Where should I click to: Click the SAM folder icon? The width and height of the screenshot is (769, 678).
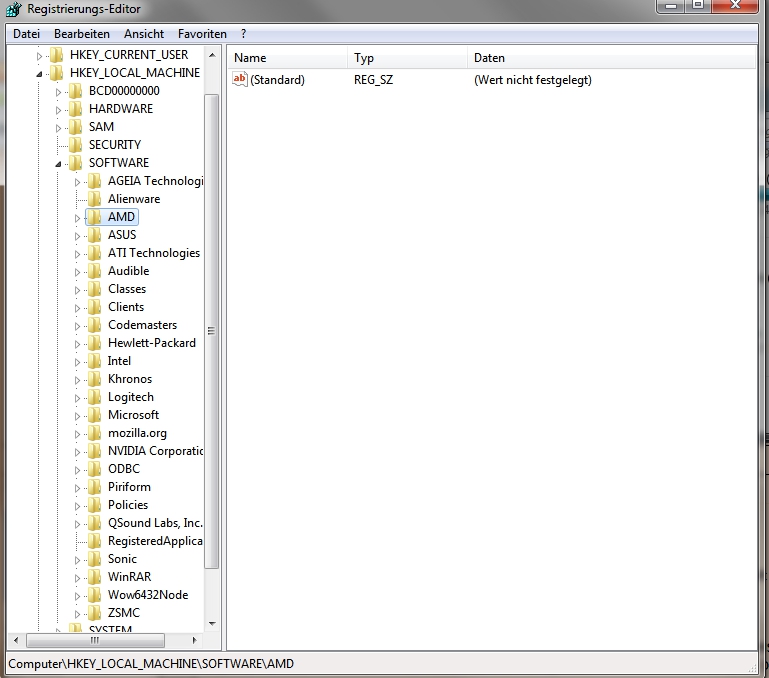click(x=76, y=127)
